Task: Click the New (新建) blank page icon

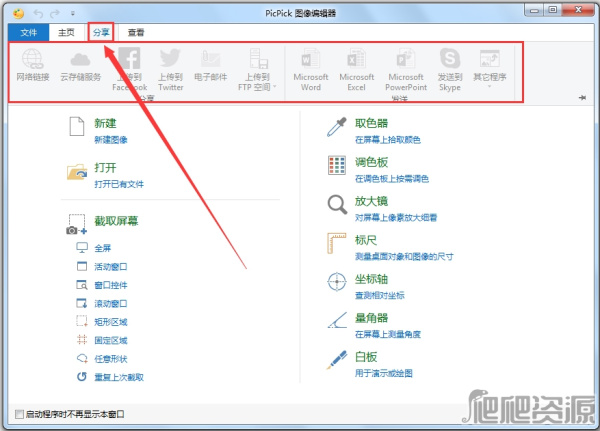Action: pyautogui.click(x=77, y=126)
